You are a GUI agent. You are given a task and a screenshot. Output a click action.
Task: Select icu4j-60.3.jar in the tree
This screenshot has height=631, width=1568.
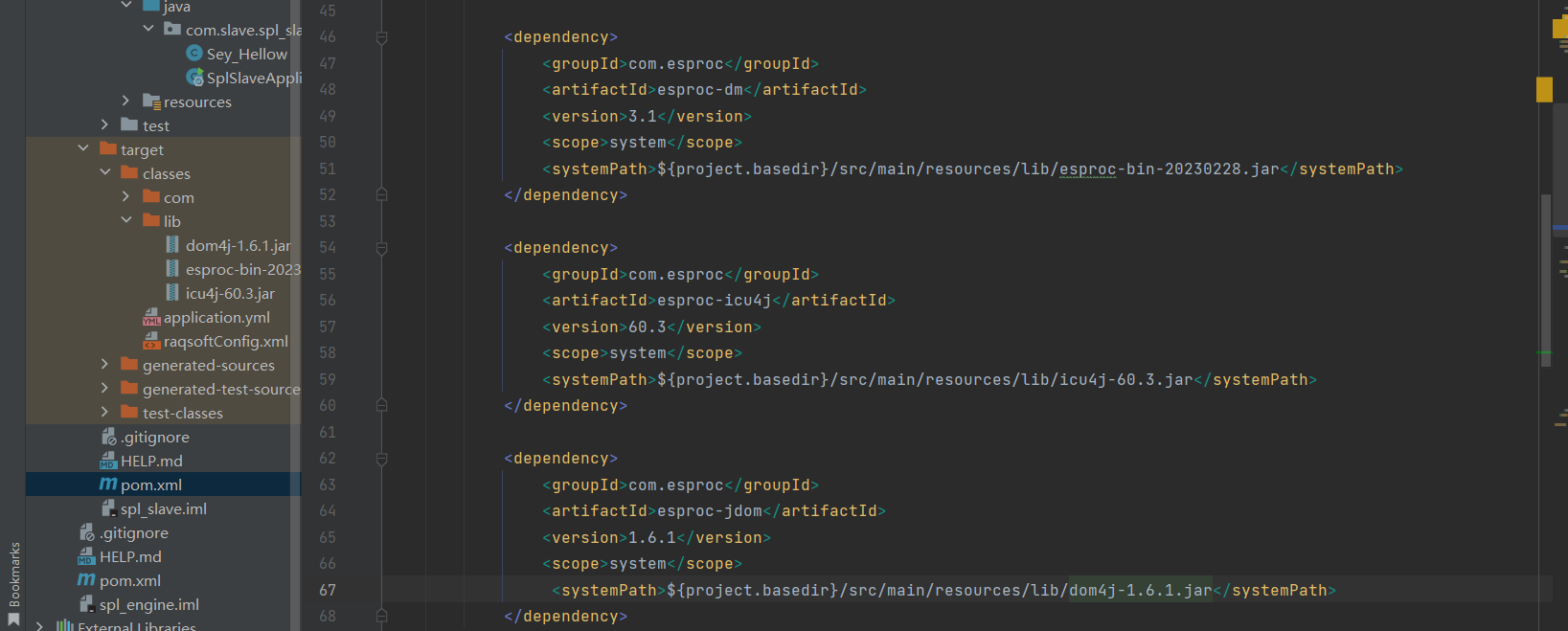tap(230, 293)
